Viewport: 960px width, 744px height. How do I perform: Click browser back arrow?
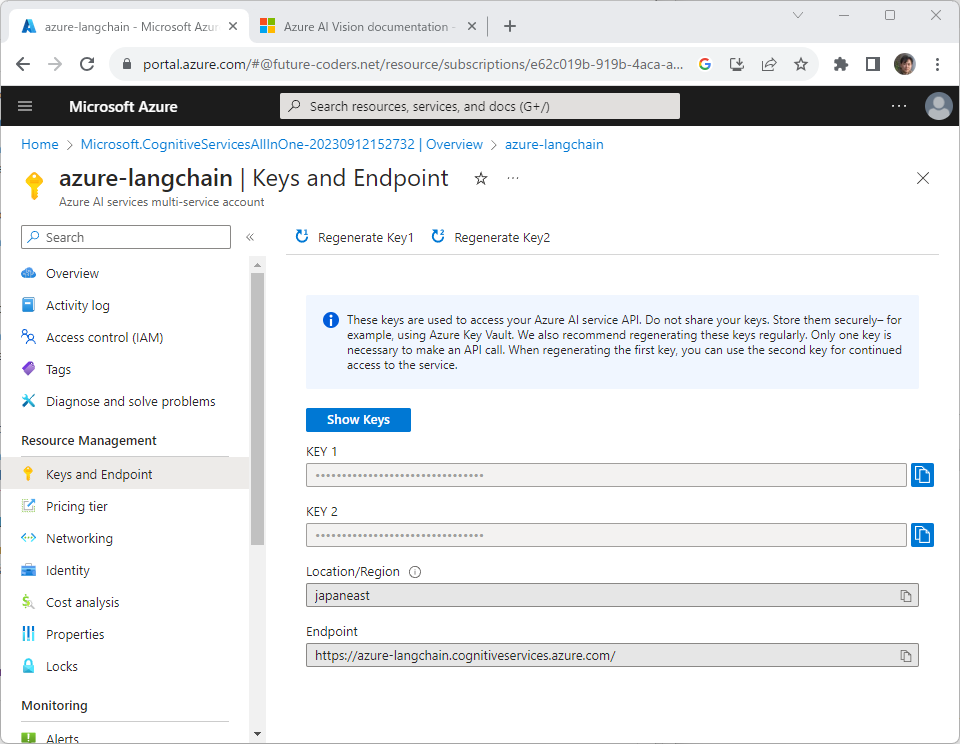tap(23, 64)
